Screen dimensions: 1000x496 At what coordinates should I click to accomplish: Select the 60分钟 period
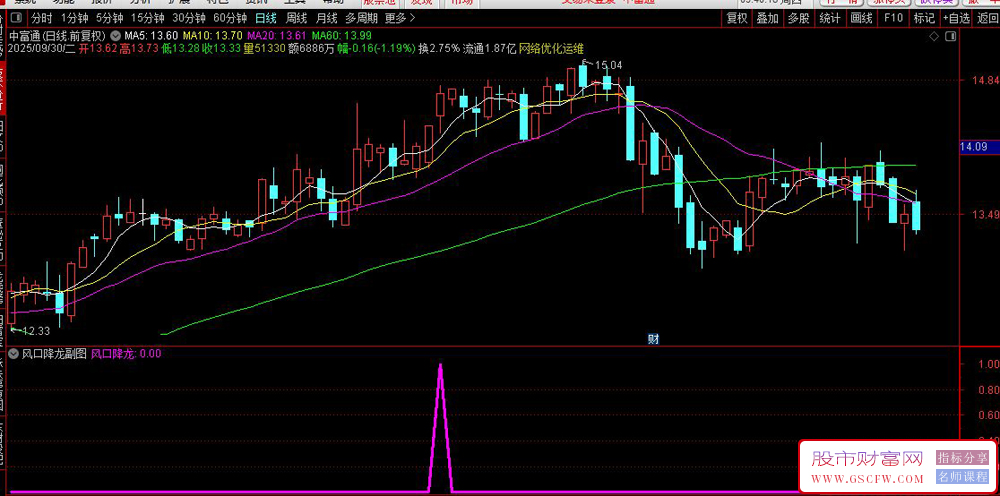tap(231, 18)
